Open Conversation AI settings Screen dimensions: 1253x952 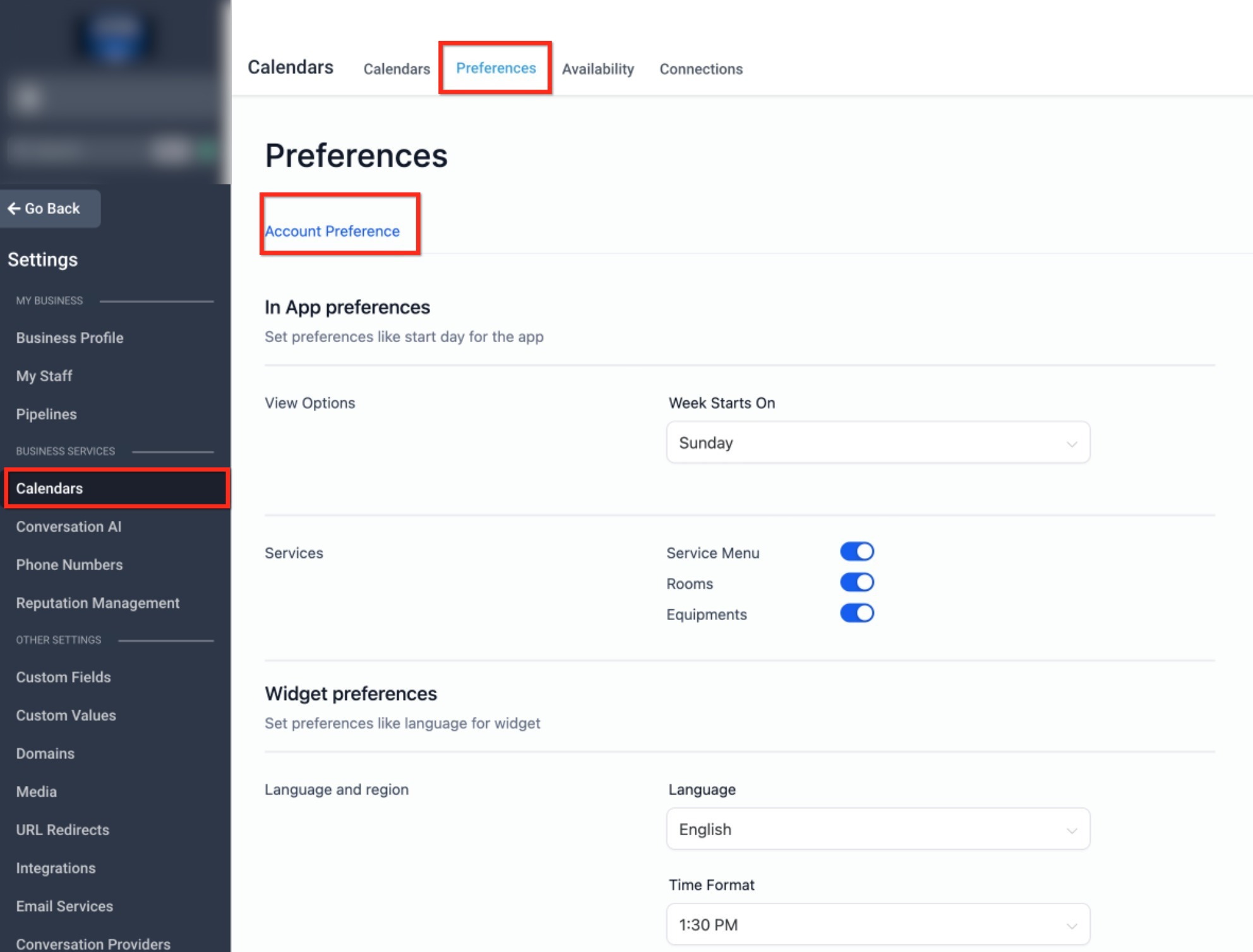pyautogui.click(x=68, y=527)
